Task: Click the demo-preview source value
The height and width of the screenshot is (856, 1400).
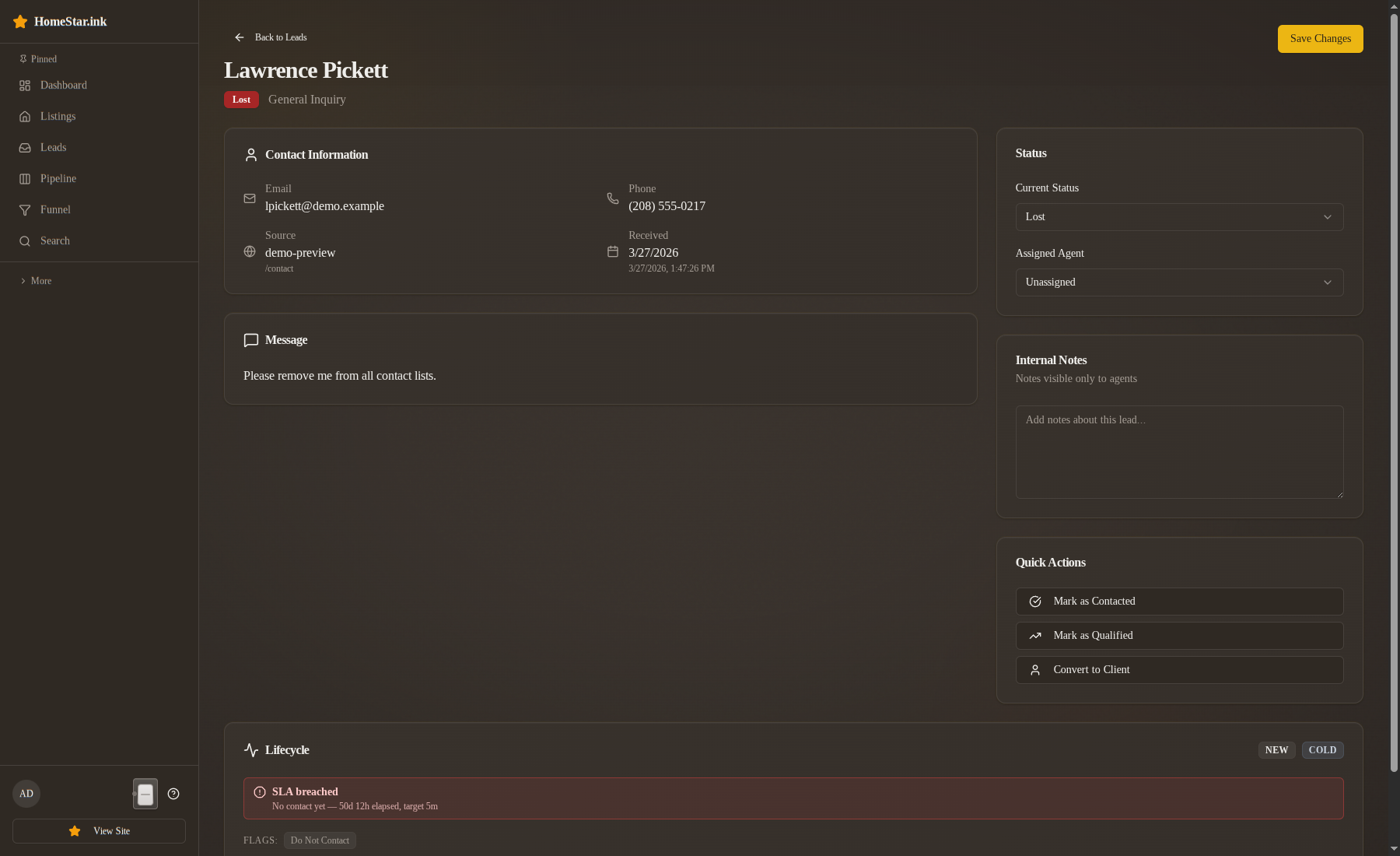Action: [x=300, y=253]
